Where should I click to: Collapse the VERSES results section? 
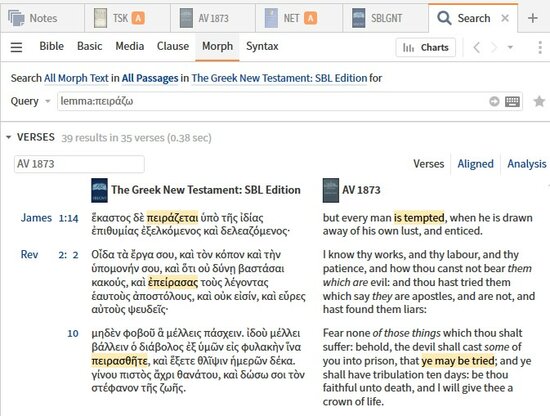[x=8, y=137]
